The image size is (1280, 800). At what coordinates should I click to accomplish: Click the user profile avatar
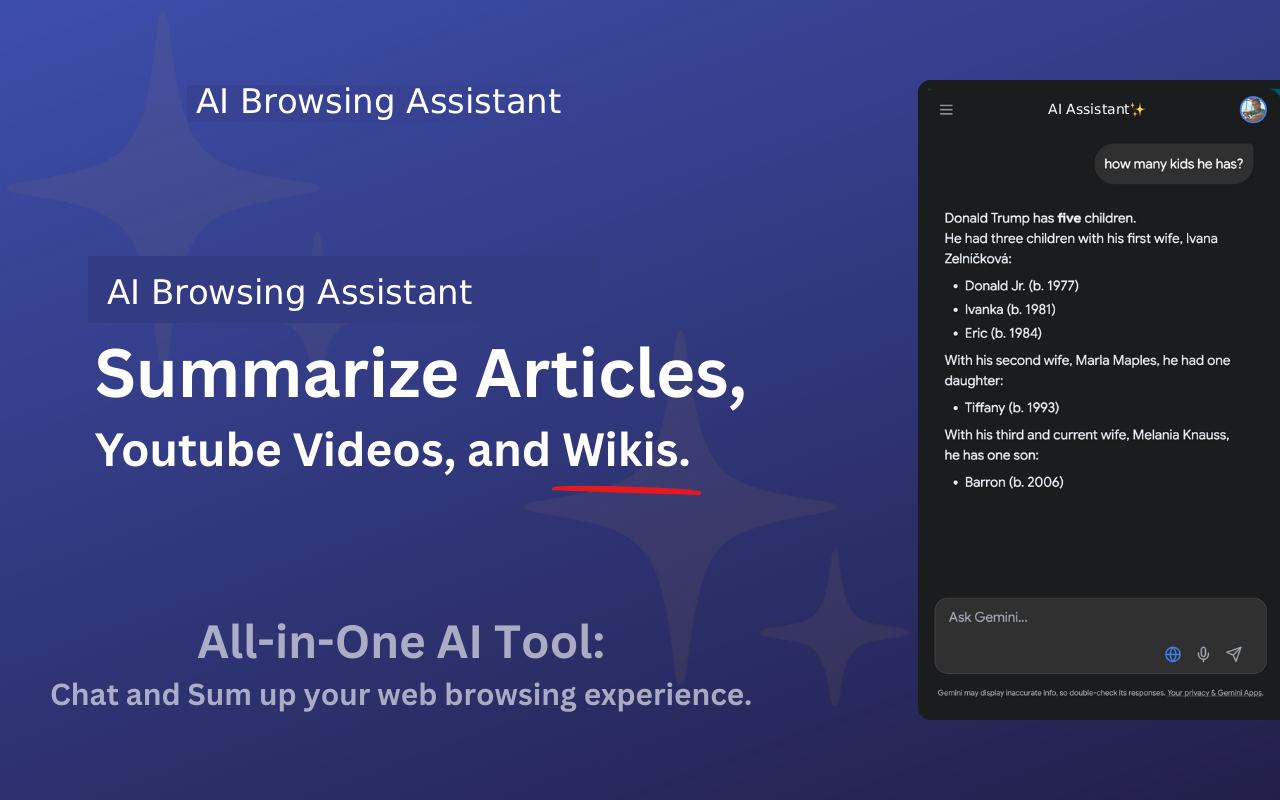click(1253, 110)
